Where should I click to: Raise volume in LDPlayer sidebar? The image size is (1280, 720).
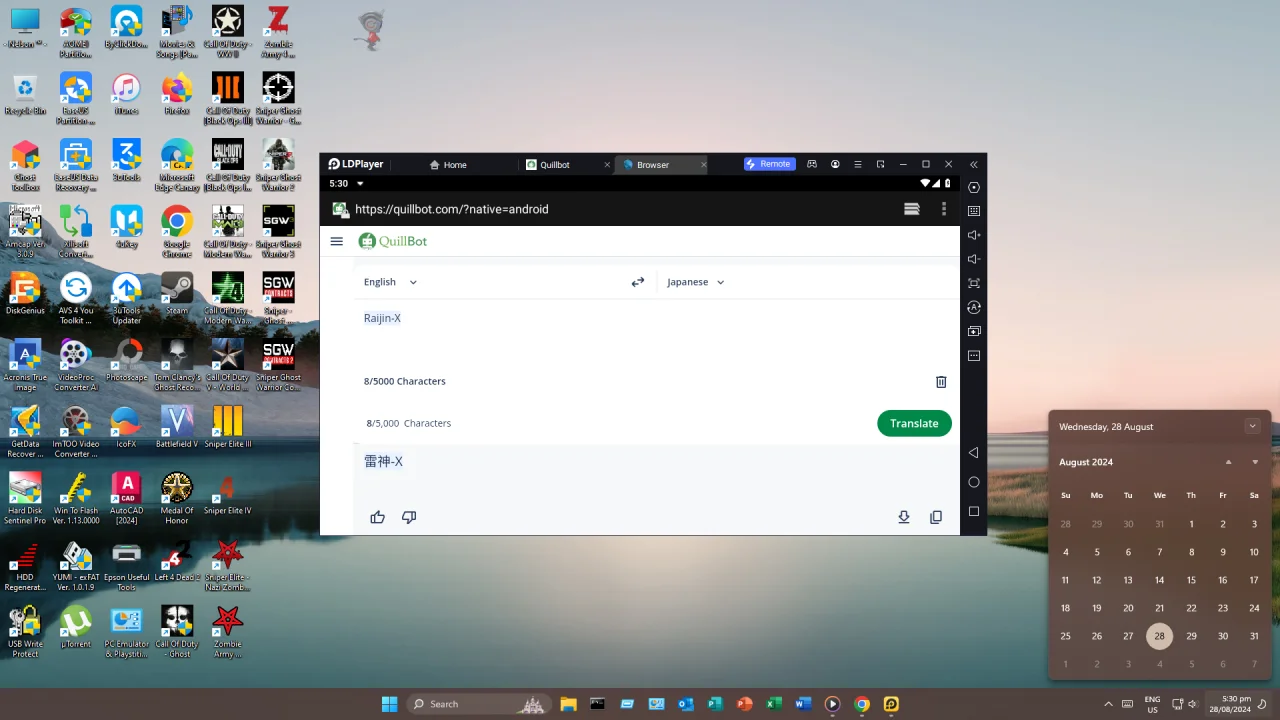pos(974,235)
